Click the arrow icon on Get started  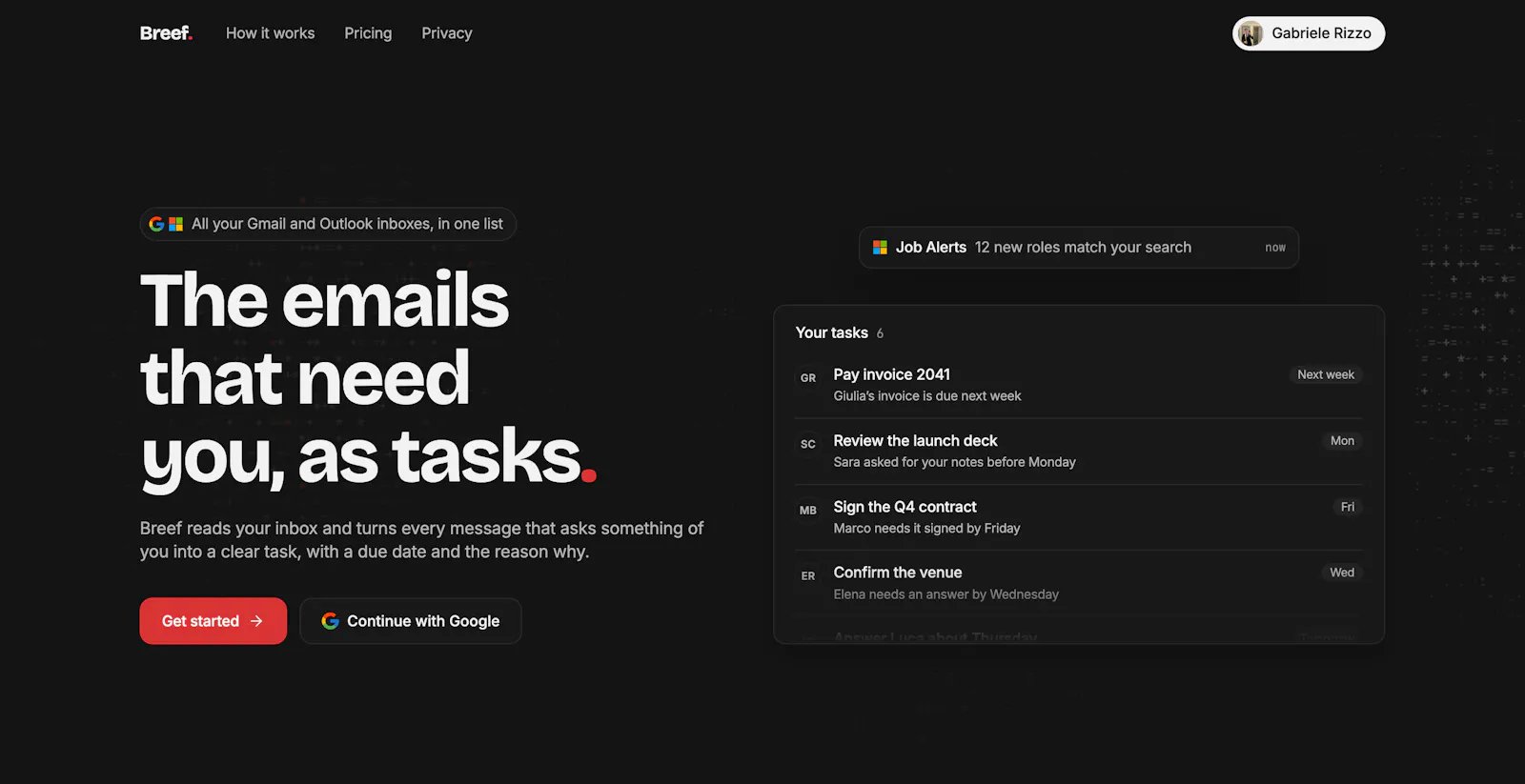point(256,621)
